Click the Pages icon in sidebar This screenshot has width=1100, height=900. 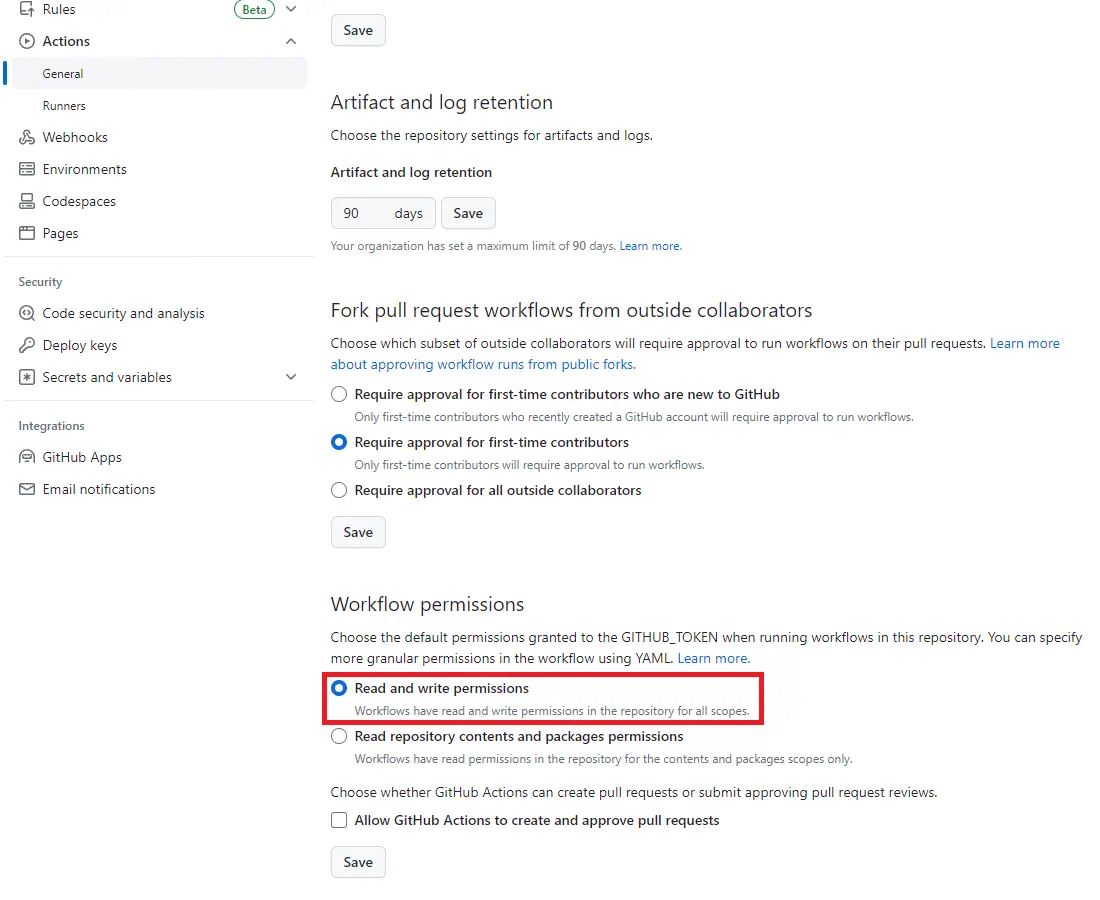pyautogui.click(x=27, y=233)
